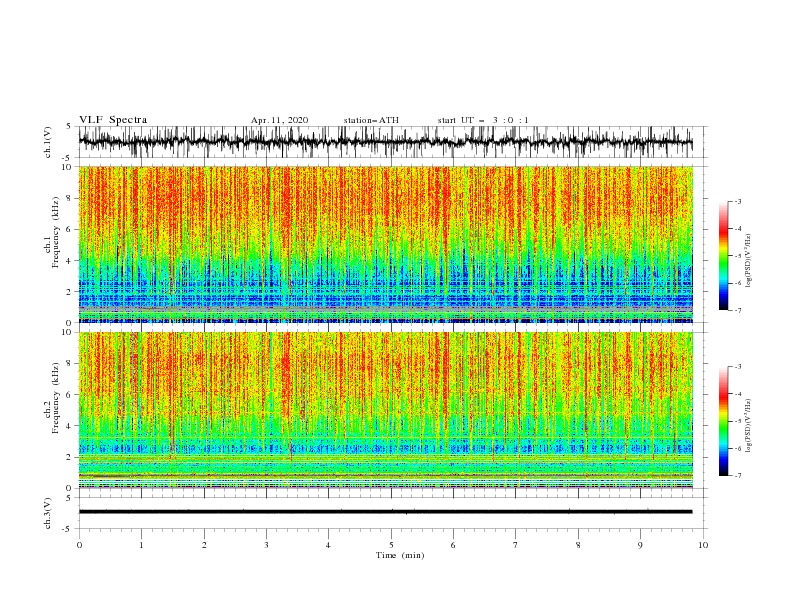
Task: Click the ch.1 spectrogram plot area
Action: (386, 244)
